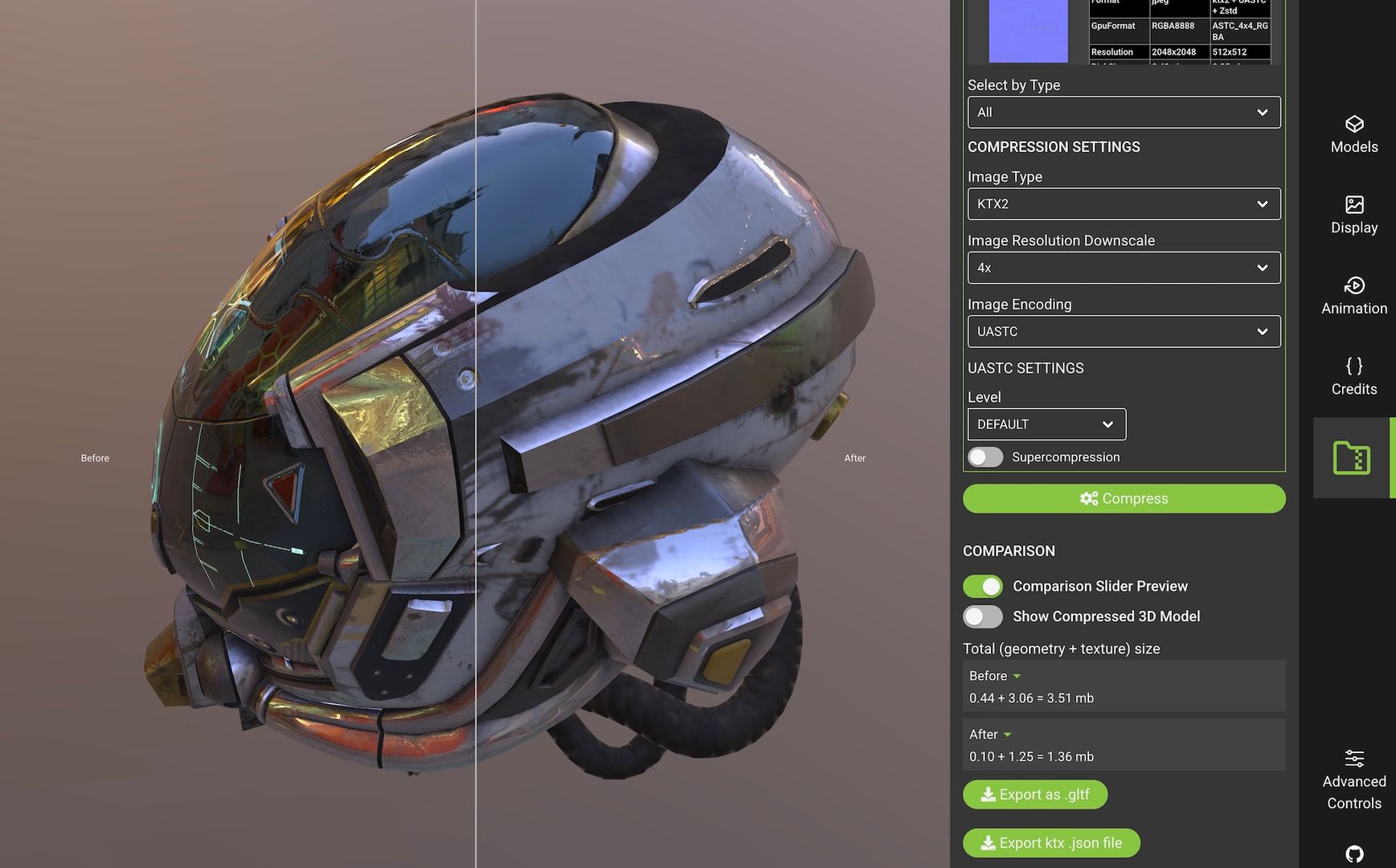Open the Credits curly braces icon
The image size is (1396, 868).
click(1354, 366)
